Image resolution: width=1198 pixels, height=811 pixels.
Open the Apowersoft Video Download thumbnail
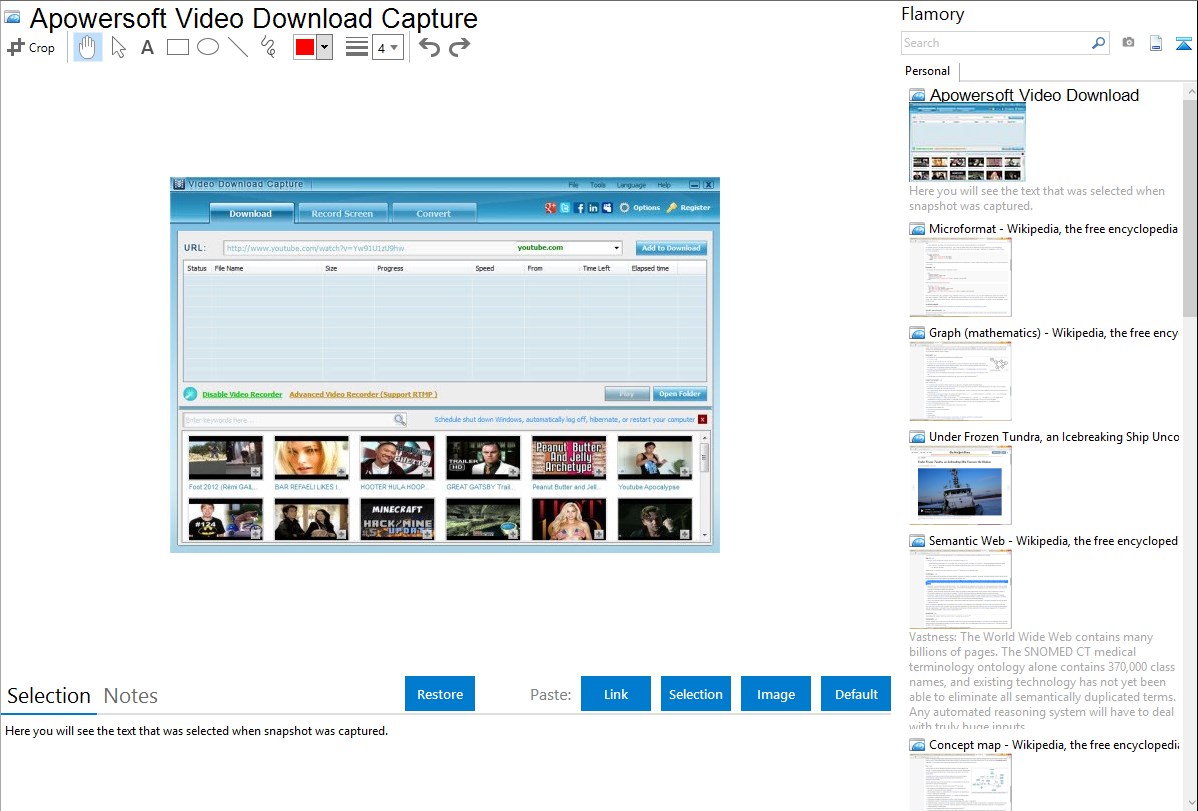(x=967, y=142)
